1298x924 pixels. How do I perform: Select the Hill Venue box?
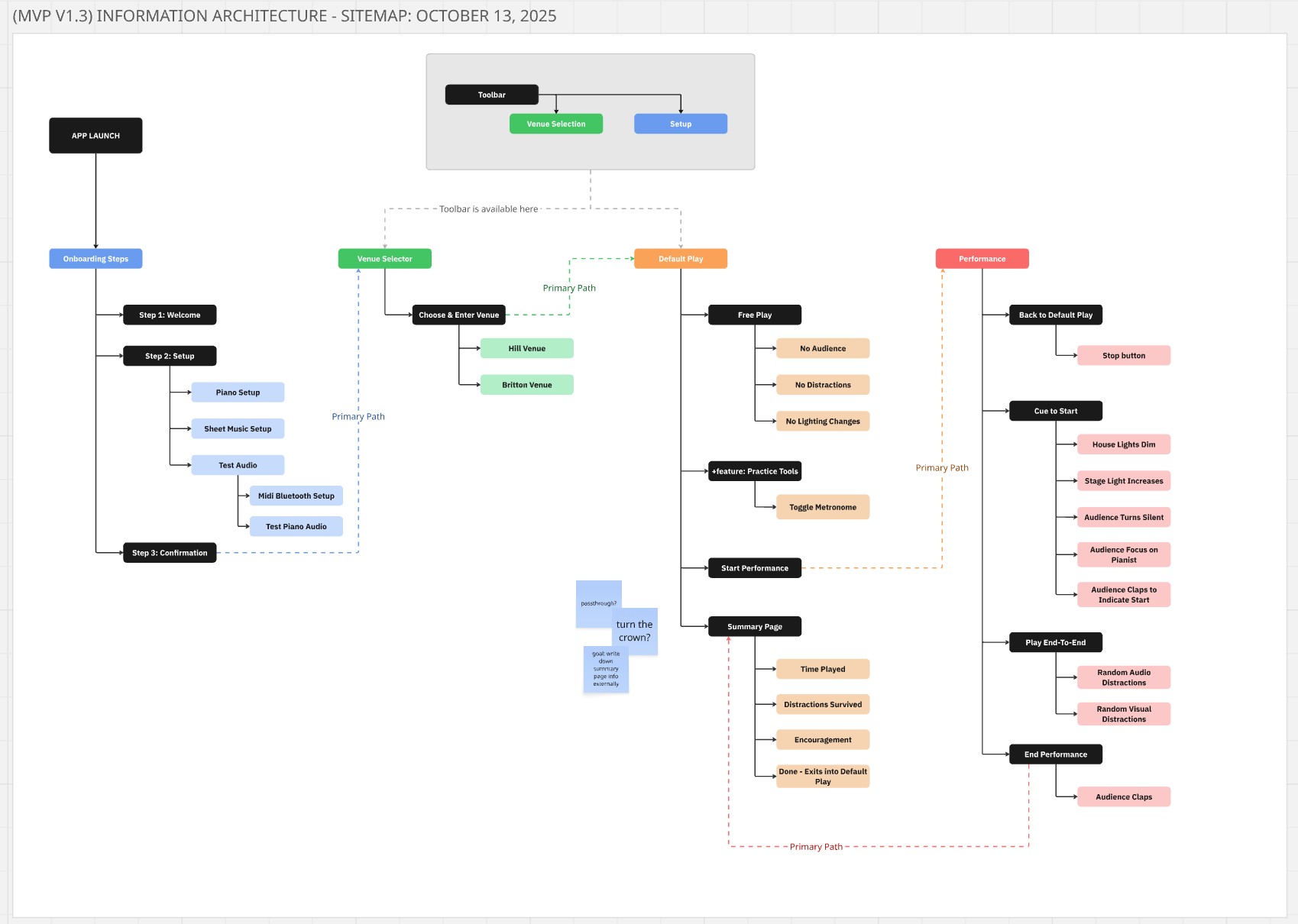point(527,348)
